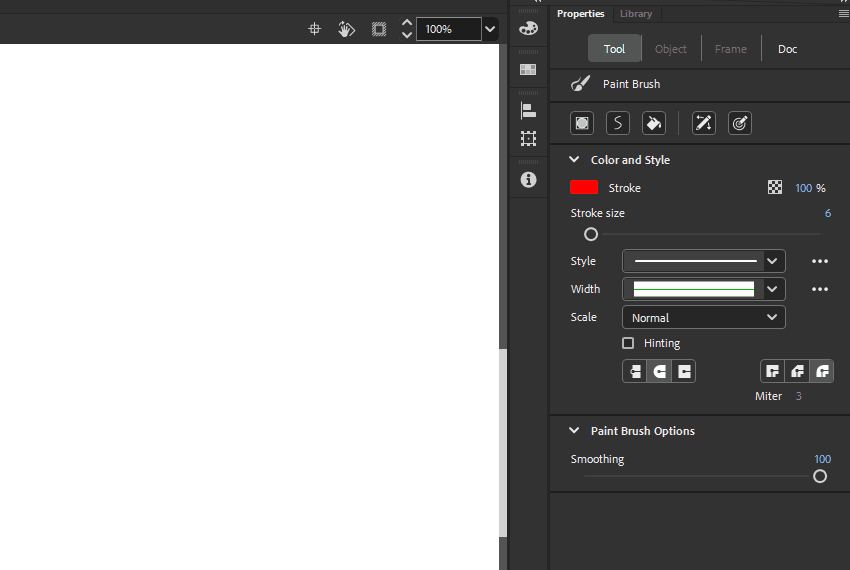Select the Rotation tool icon in stage bar
Image resolution: width=850 pixels, height=570 pixels.
tap(346, 29)
